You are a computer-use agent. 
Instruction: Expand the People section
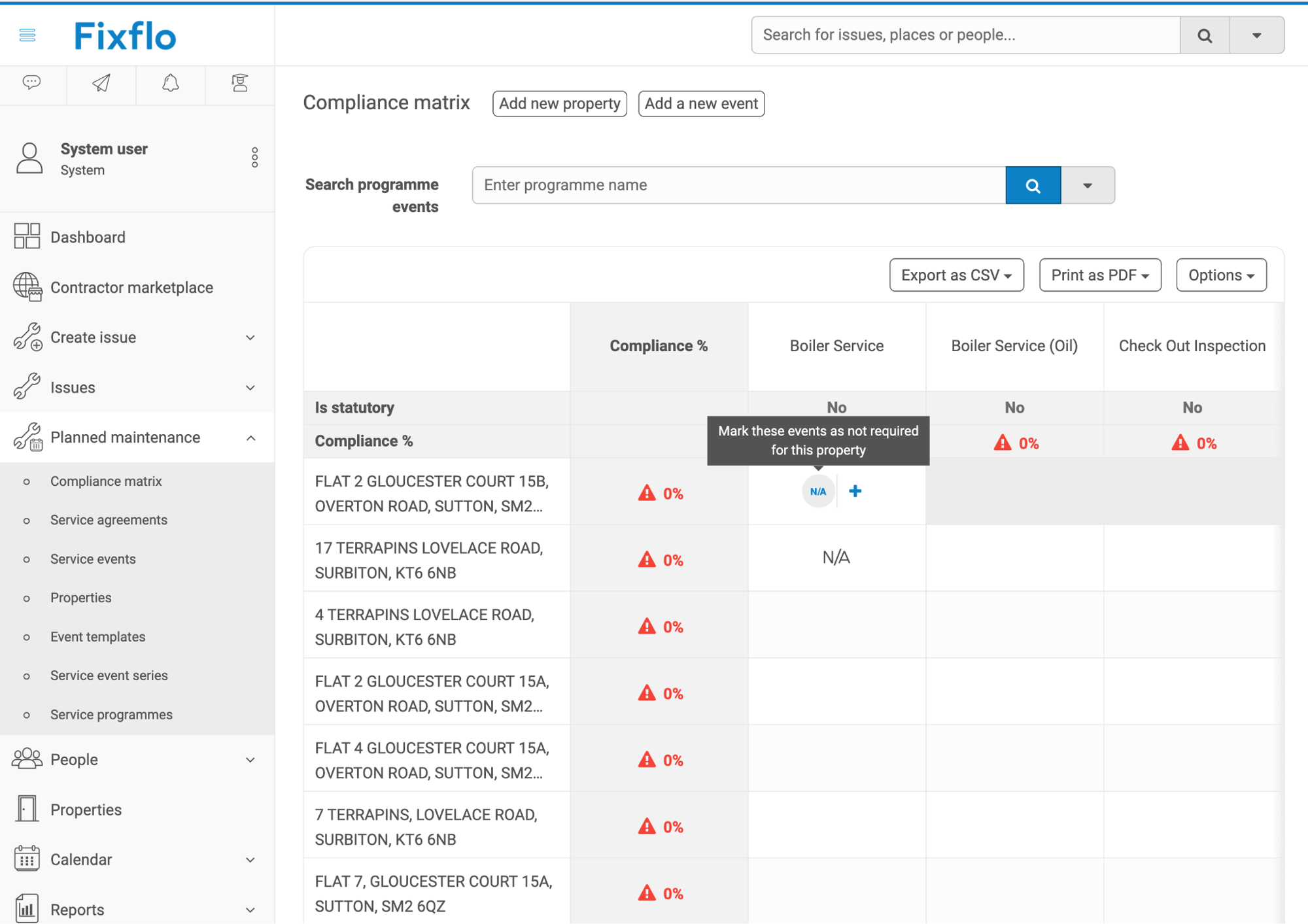pos(250,759)
